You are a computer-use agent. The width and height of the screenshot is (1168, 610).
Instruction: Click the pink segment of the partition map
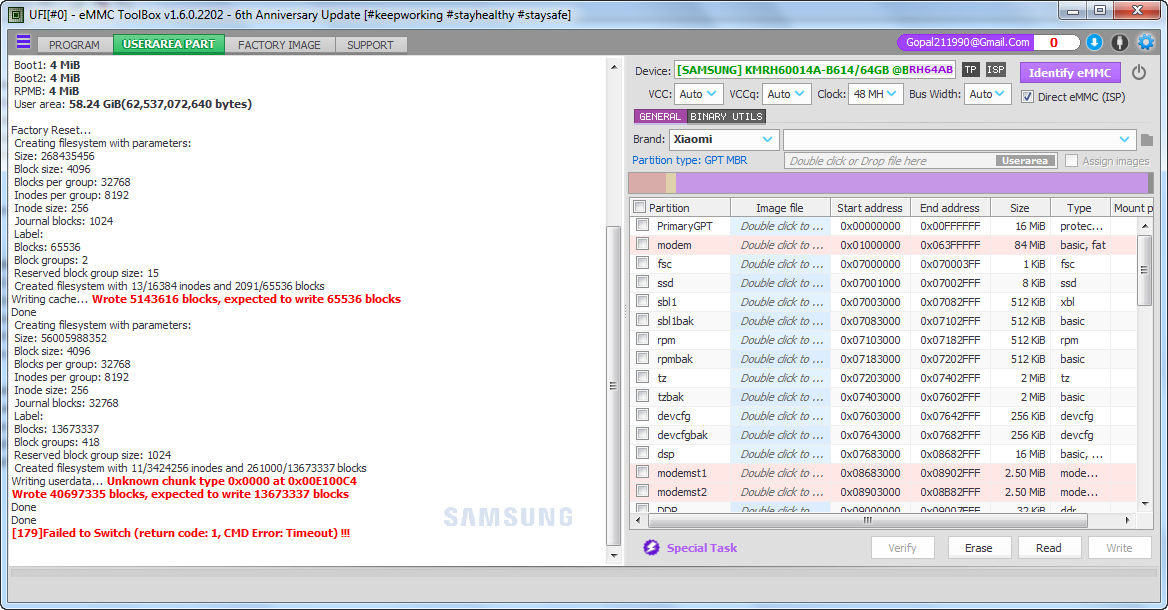(647, 183)
